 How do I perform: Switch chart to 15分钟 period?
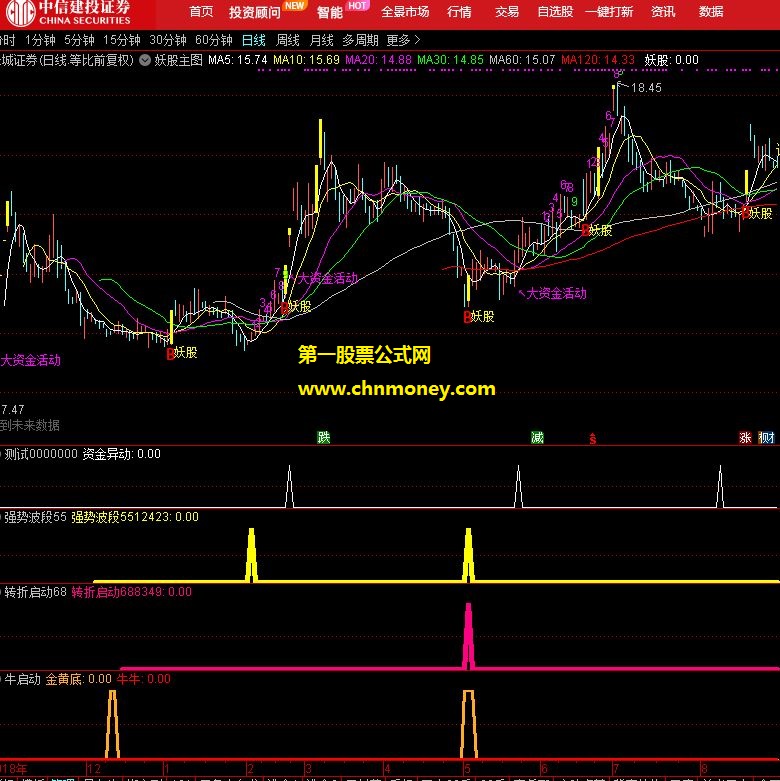(122, 40)
